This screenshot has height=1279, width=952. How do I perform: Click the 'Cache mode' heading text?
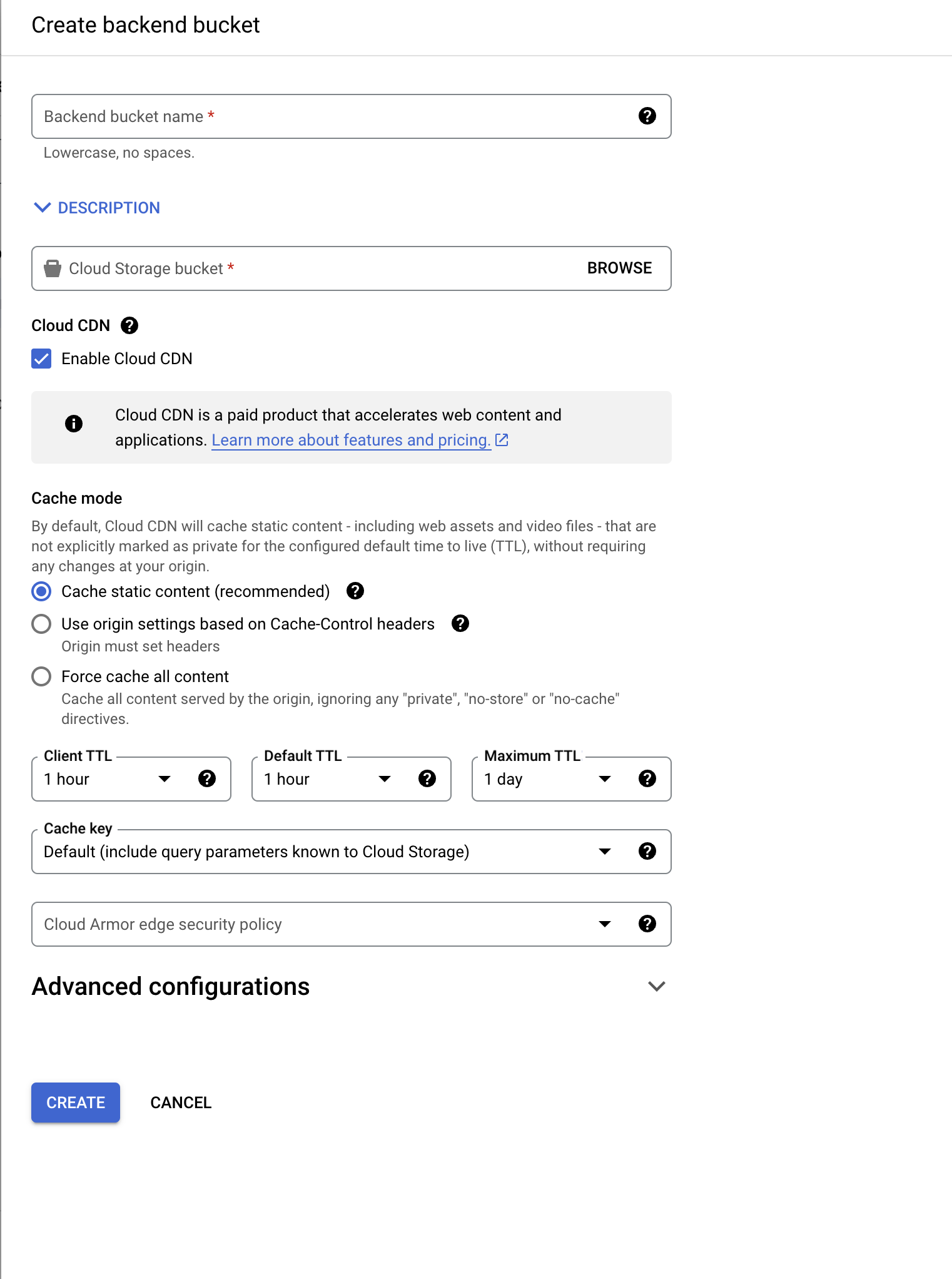77,498
